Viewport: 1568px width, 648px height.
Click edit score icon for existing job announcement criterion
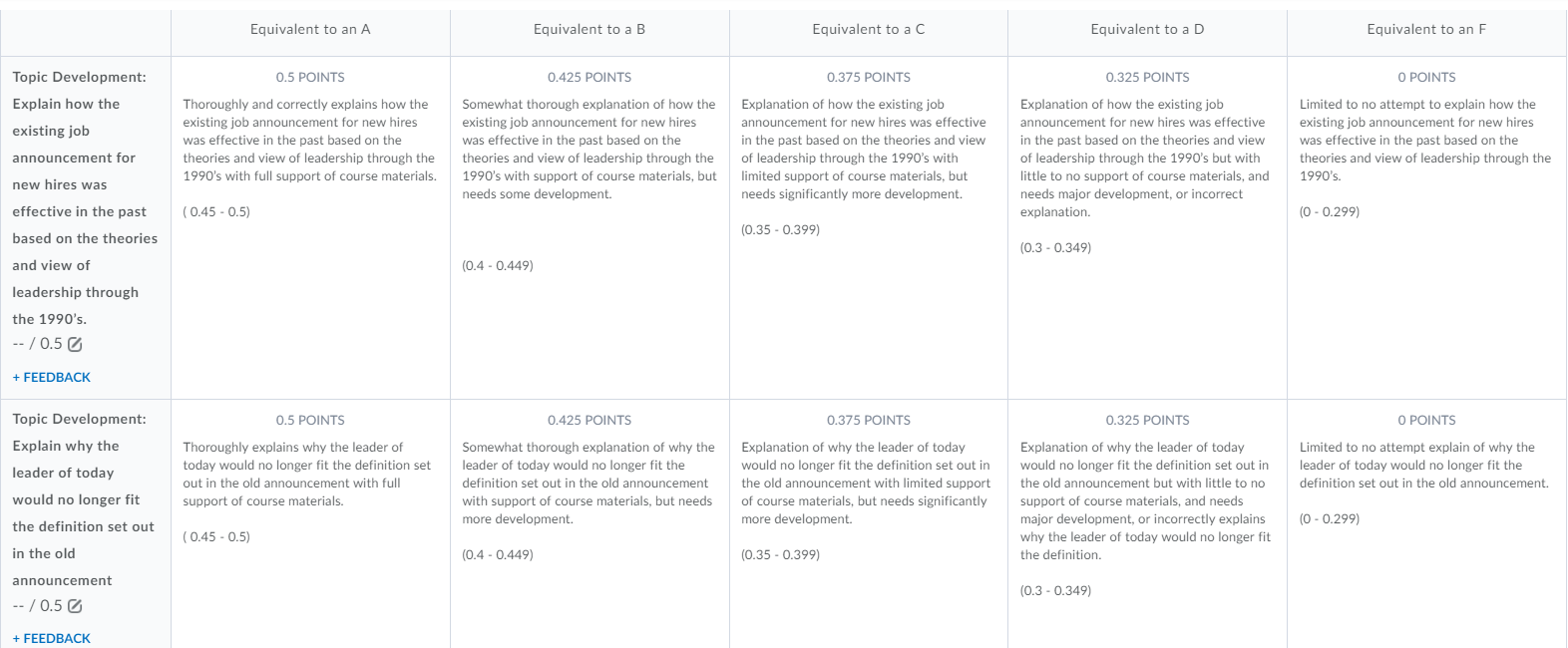[x=75, y=344]
